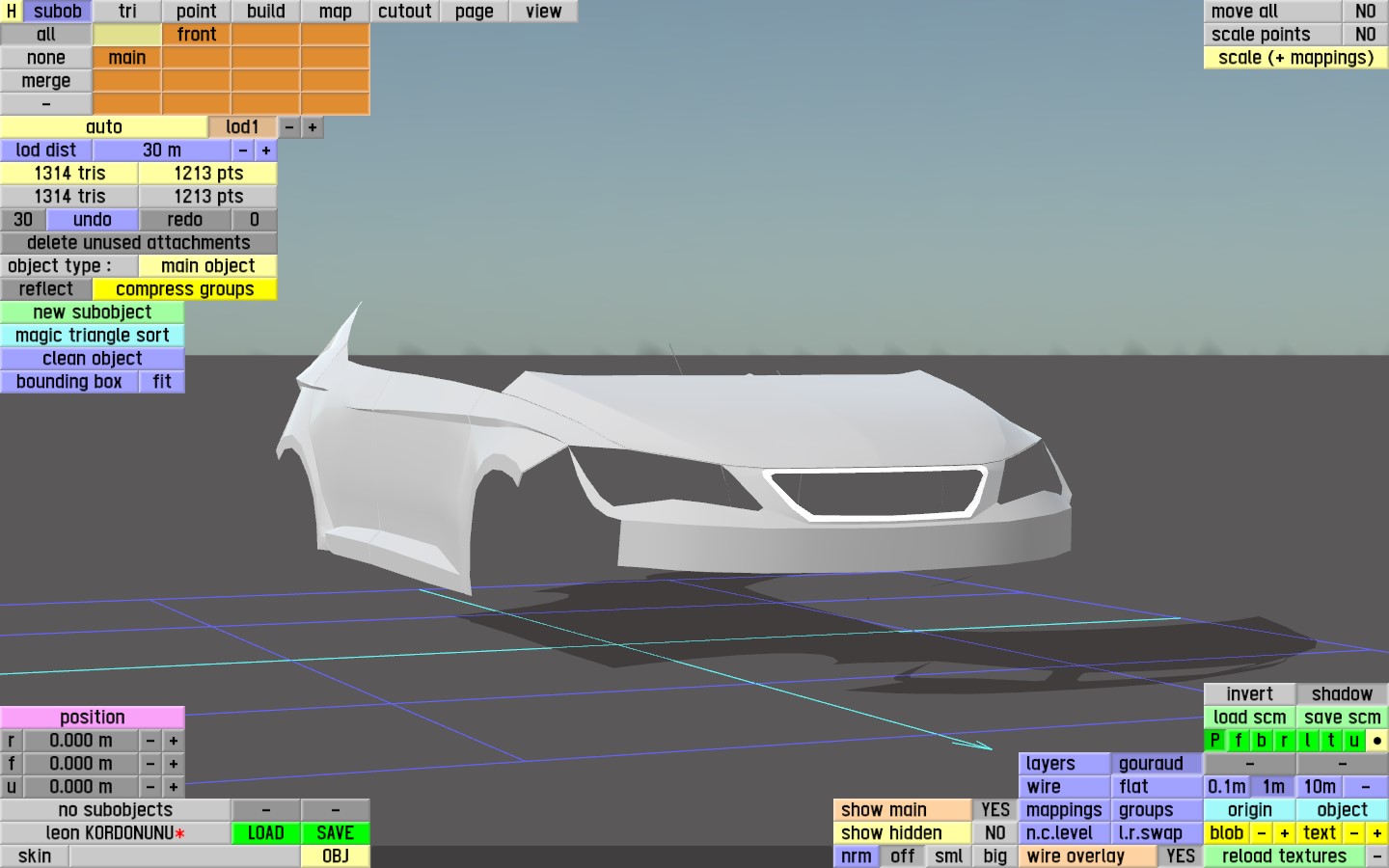Switch to front view with the f button

[1239, 741]
